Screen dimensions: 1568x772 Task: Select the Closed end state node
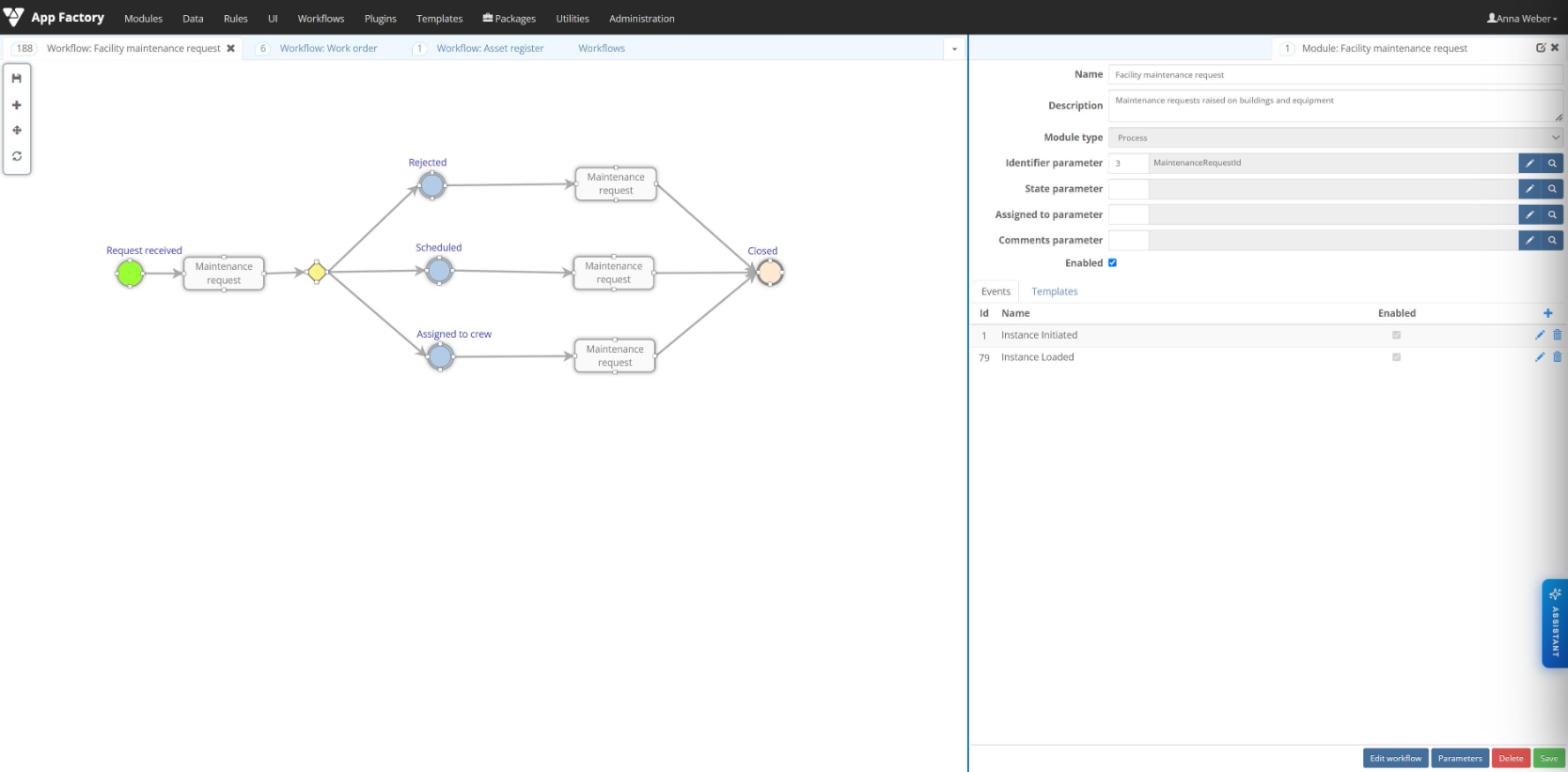coord(770,272)
